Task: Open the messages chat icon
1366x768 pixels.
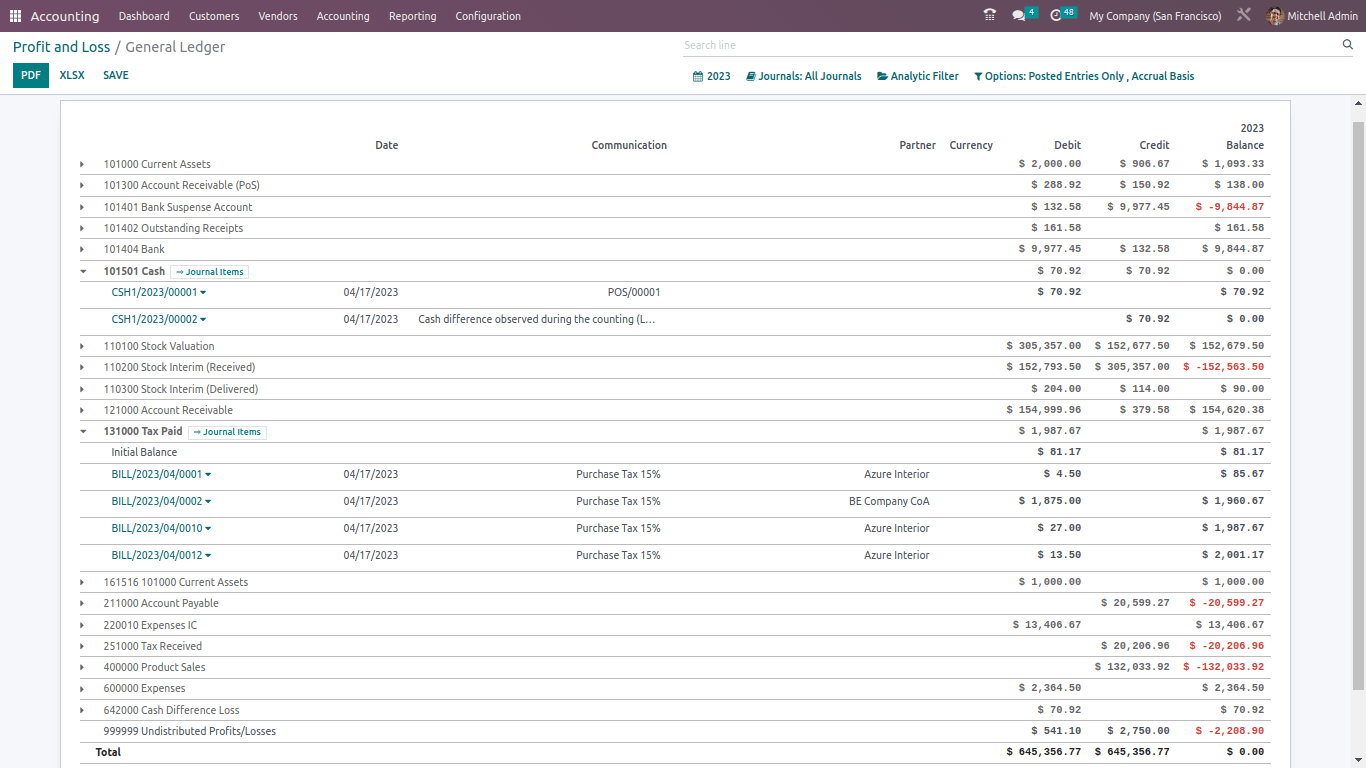Action: (1019, 16)
